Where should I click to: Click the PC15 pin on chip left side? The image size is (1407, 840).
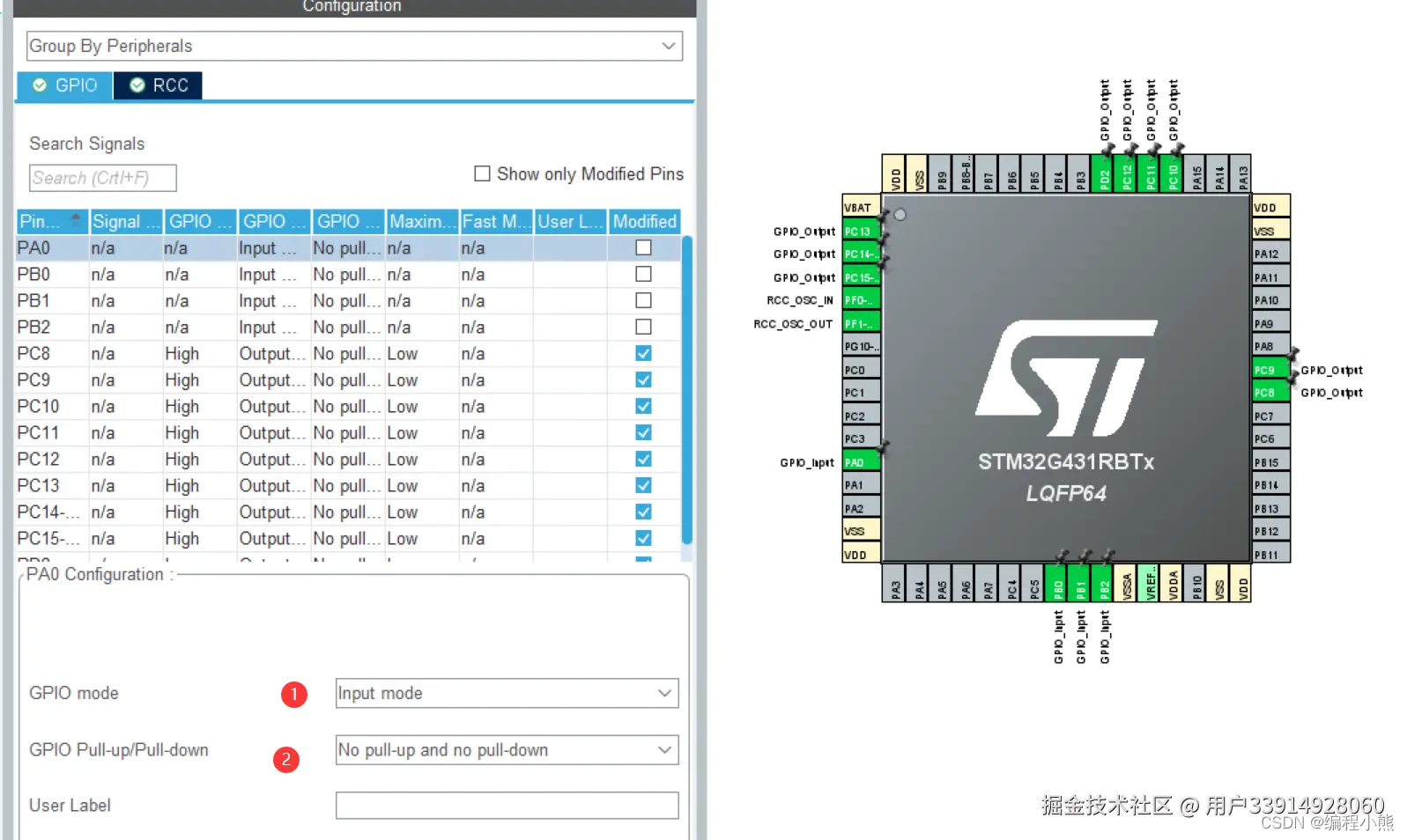coord(862,277)
